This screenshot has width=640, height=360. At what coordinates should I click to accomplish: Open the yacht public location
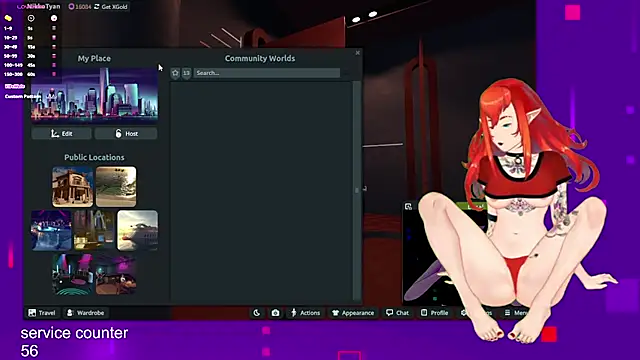(138, 230)
